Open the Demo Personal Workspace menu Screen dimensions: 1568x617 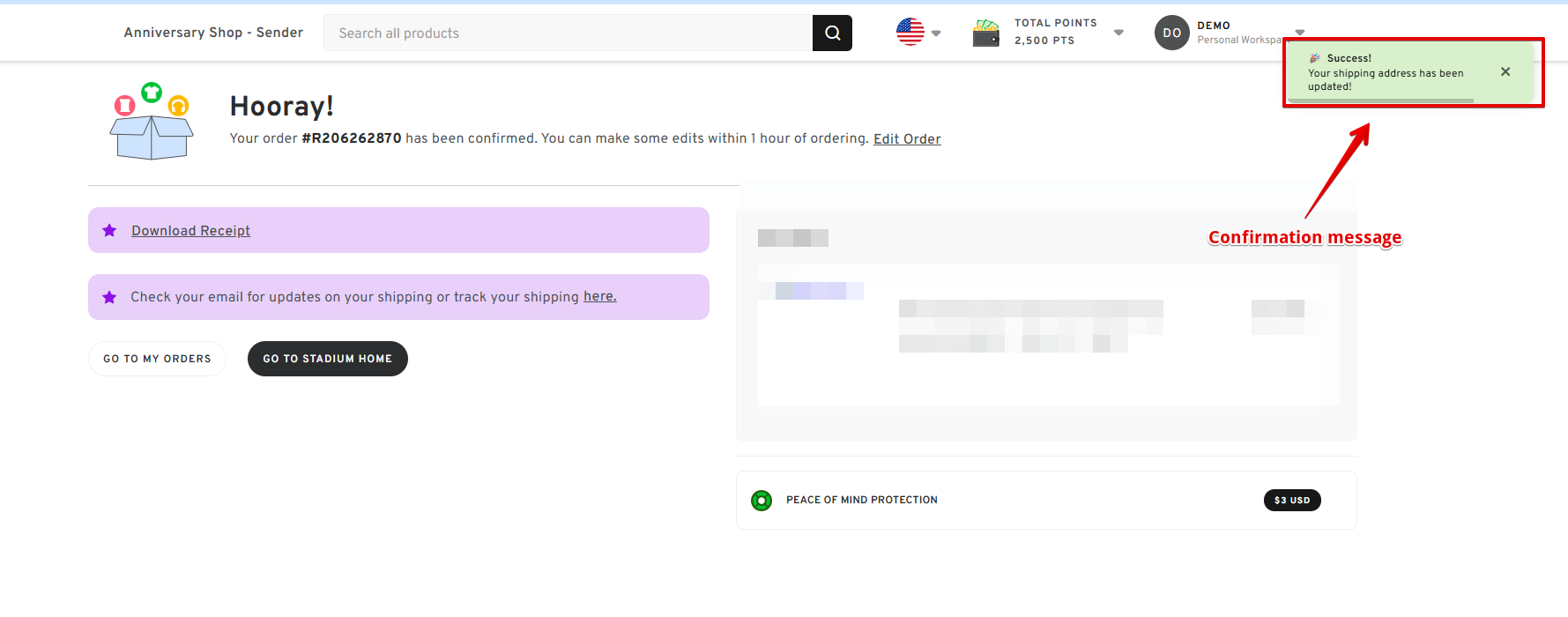click(x=1238, y=33)
